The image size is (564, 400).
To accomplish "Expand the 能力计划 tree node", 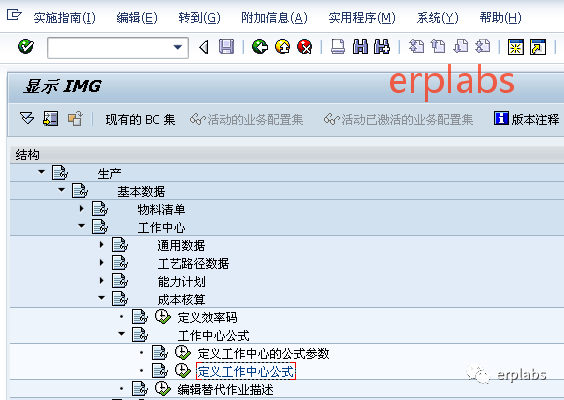I will [x=102, y=280].
